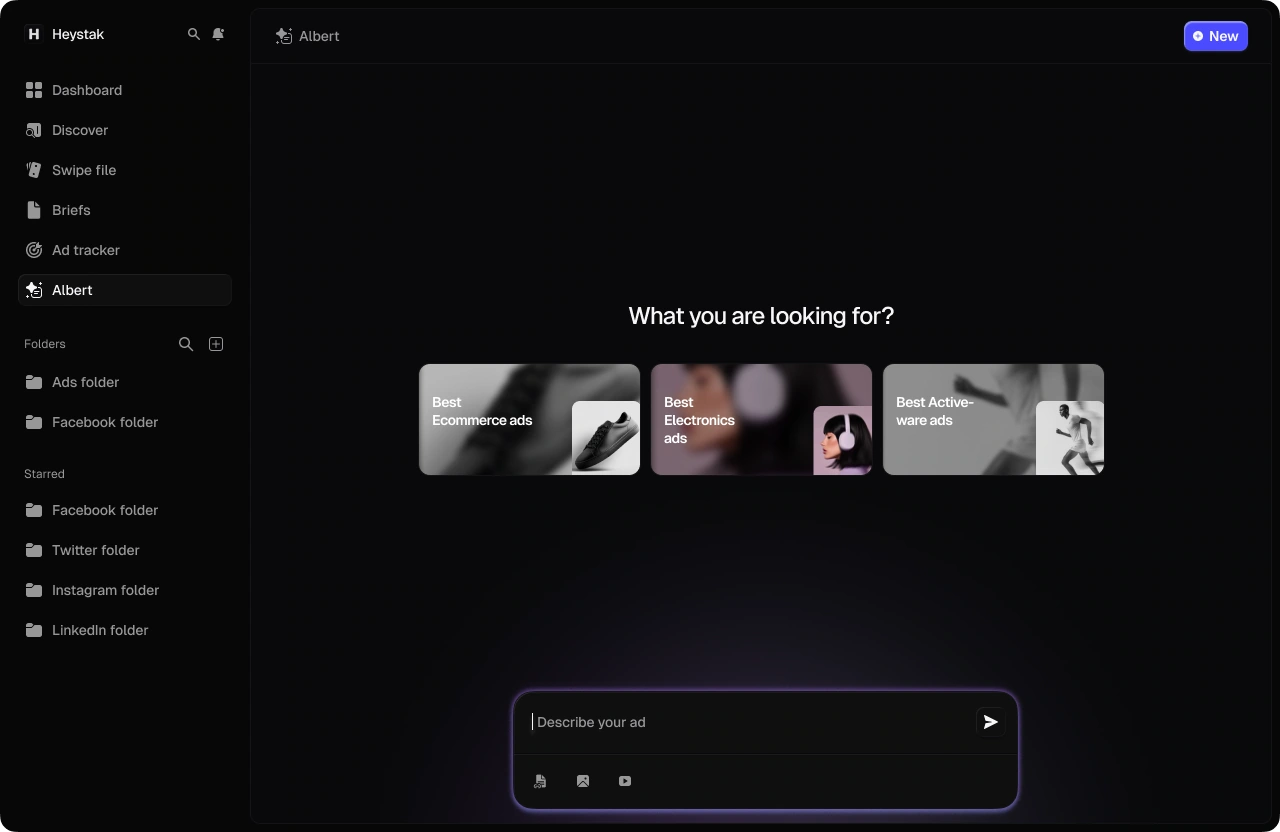Focus the Describe your ad input
Screen dimensions: 1280x832
[750, 722]
